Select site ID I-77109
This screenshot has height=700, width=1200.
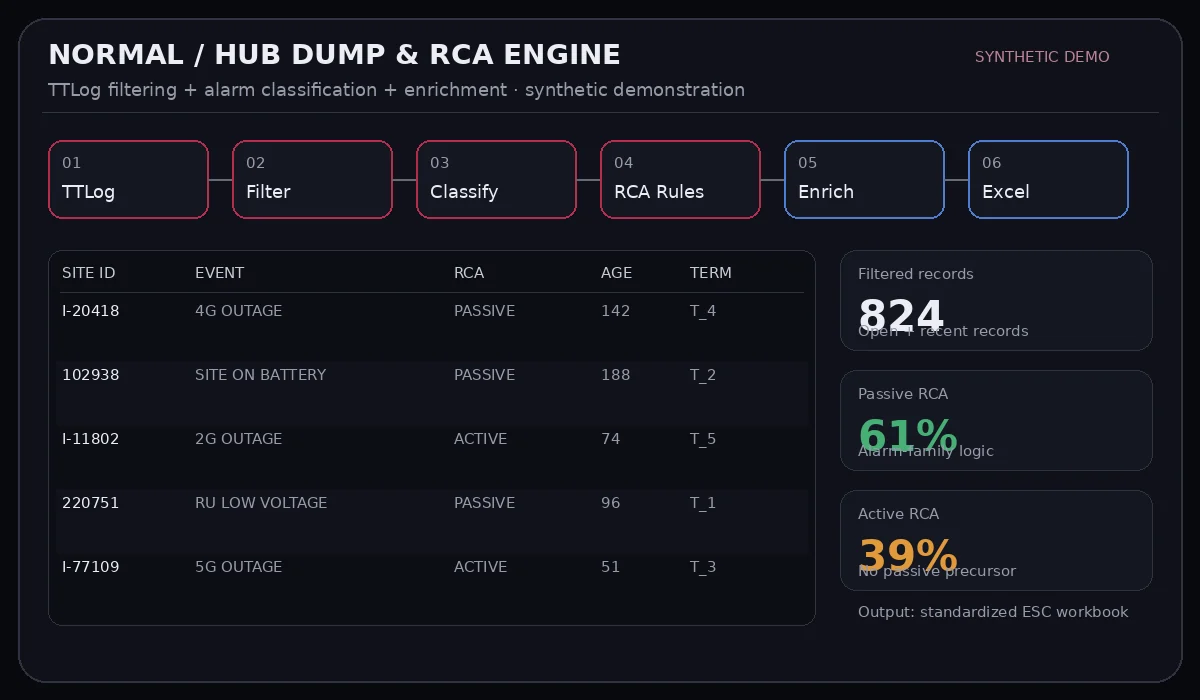pos(90,567)
